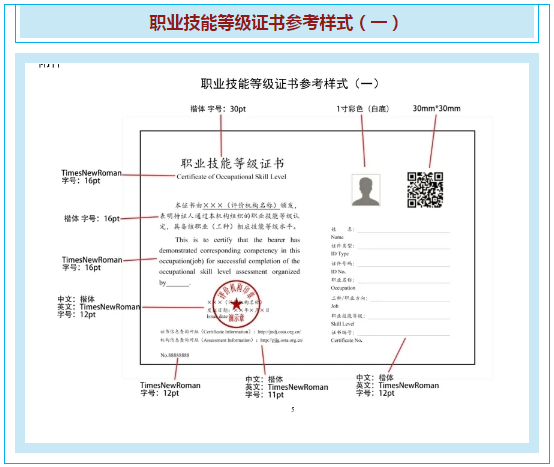Click the QR code on the certificate
The width and height of the screenshot is (554, 467).
point(425,190)
